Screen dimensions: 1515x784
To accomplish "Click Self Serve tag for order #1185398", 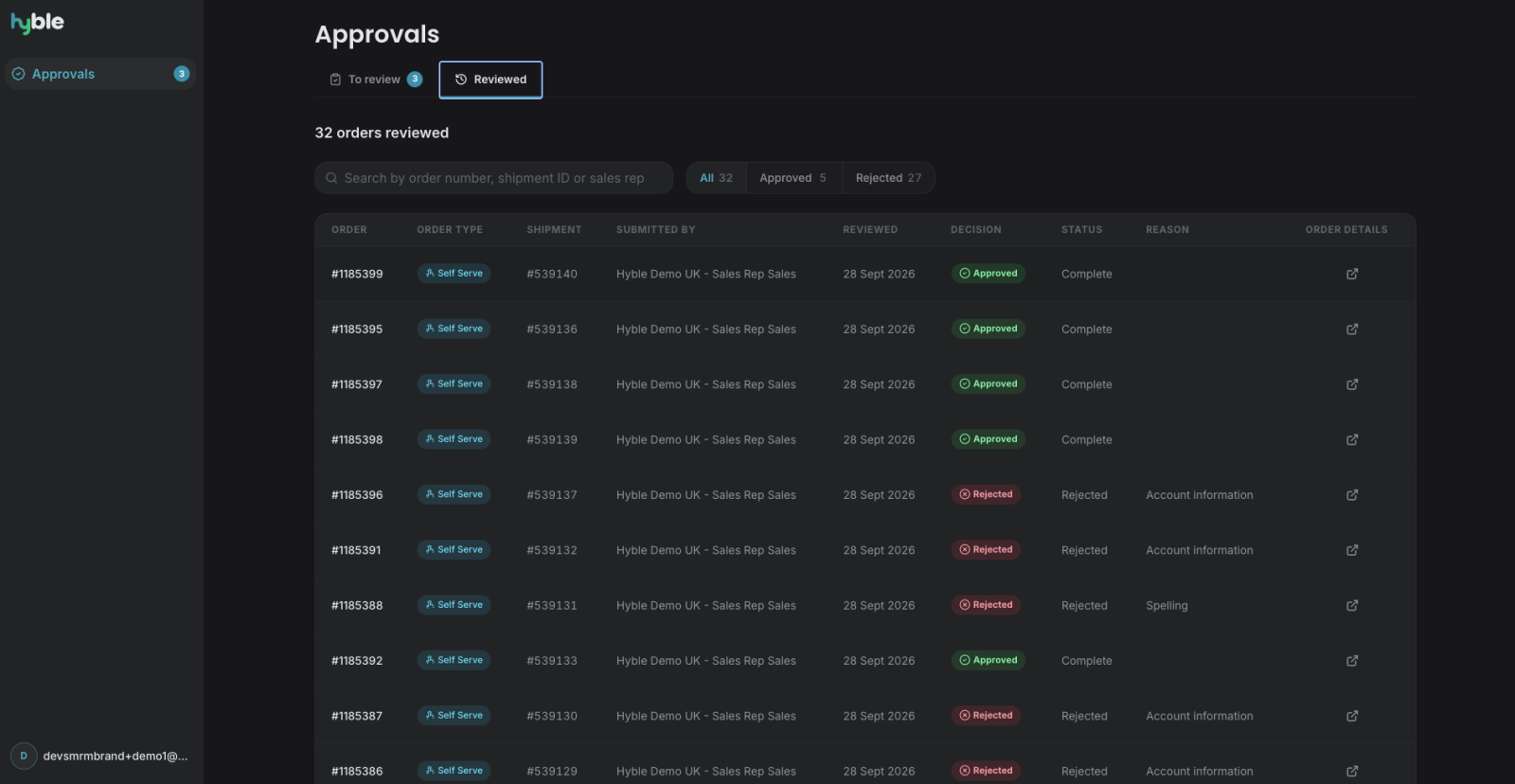I will click(x=454, y=439).
